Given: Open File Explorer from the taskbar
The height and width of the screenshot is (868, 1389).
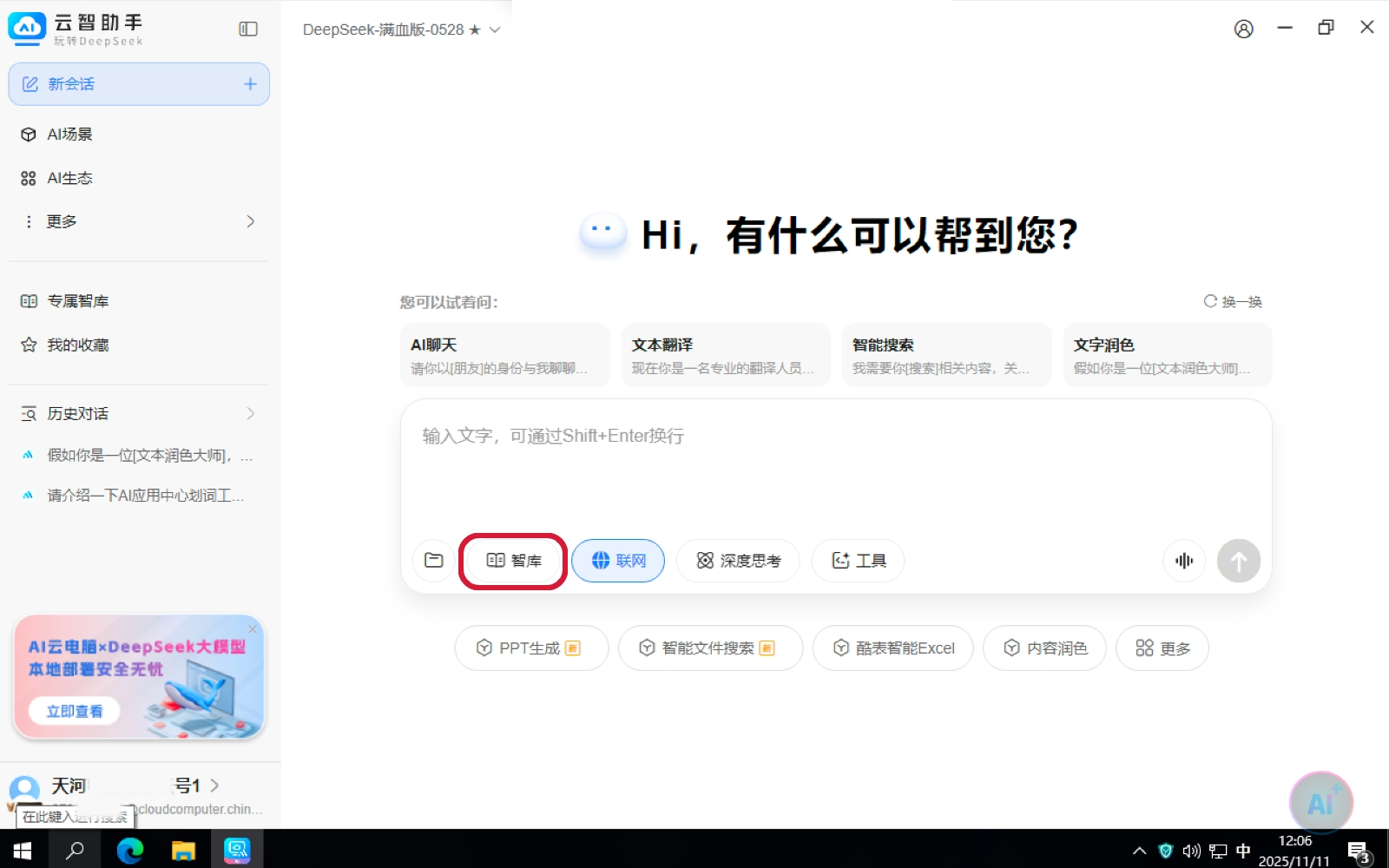Looking at the screenshot, I should (x=183, y=850).
